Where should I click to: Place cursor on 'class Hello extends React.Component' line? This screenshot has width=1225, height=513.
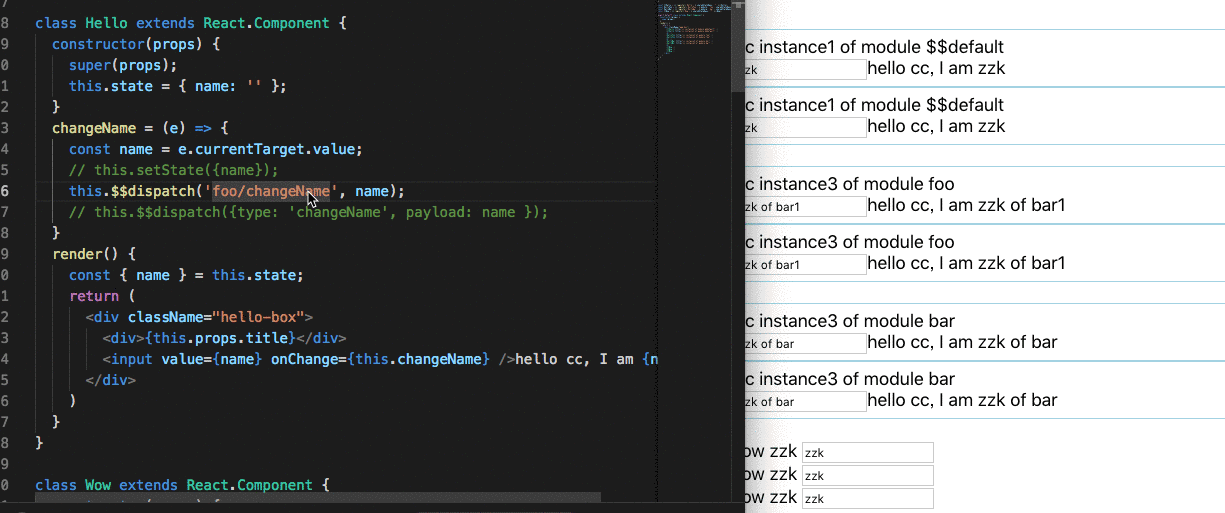(190, 22)
